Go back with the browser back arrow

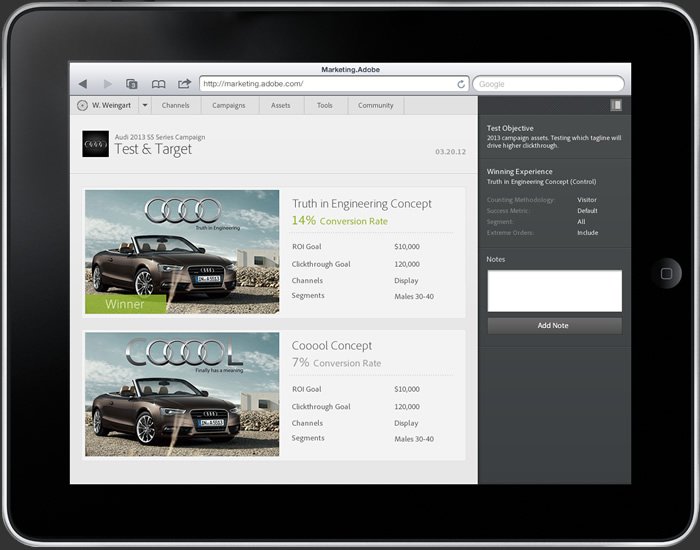point(83,83)
